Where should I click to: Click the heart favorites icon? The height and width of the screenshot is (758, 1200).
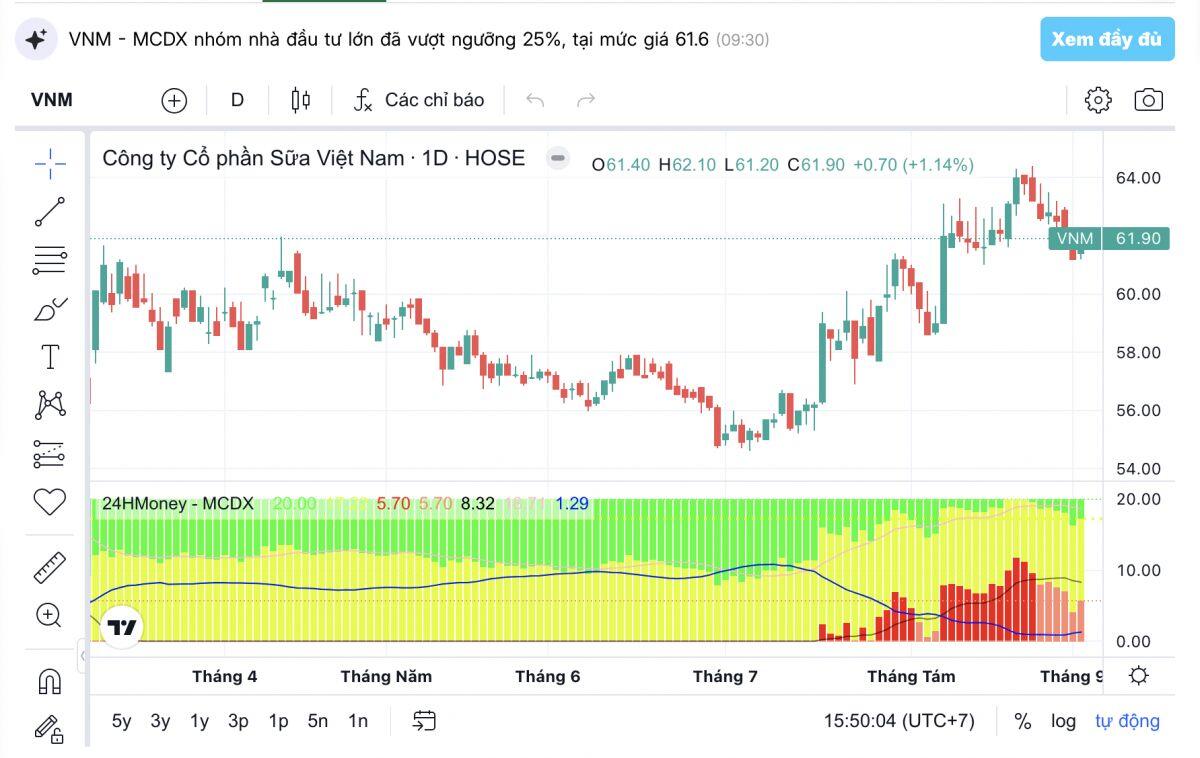(50, 502)
